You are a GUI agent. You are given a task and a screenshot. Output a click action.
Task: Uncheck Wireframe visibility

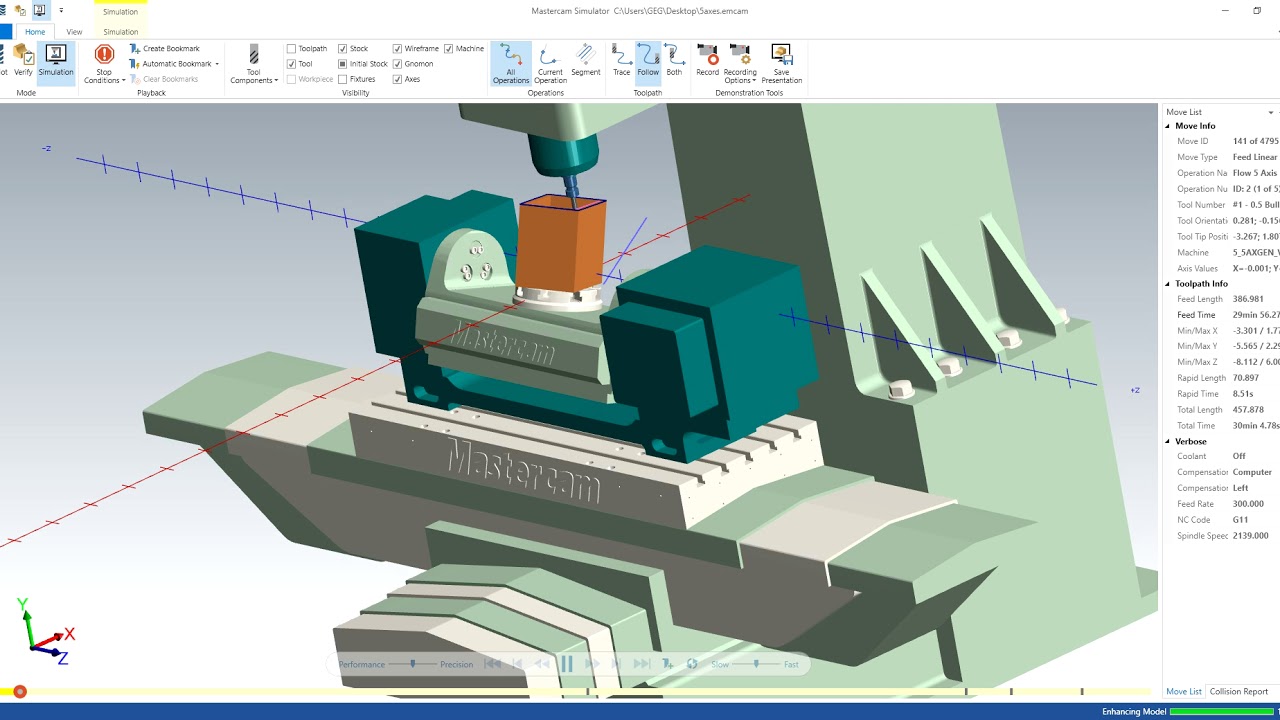(398, 48)
